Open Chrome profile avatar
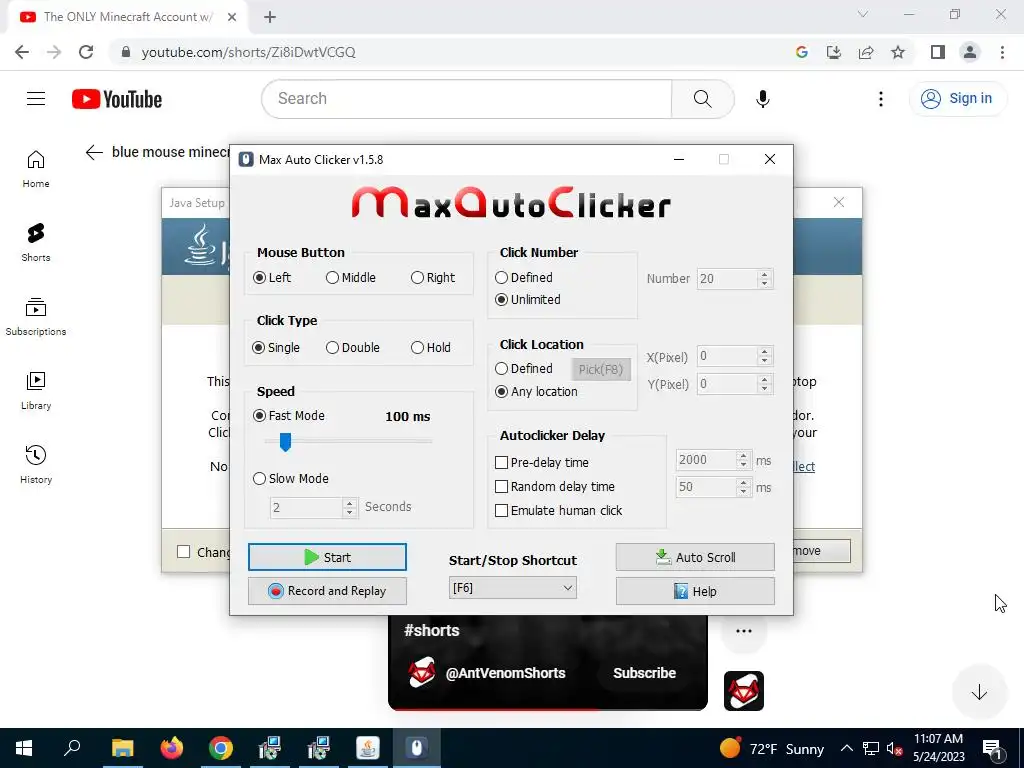Image resolution: width=1024 pixels, height=768 pixels. click(x=970, y=52)
